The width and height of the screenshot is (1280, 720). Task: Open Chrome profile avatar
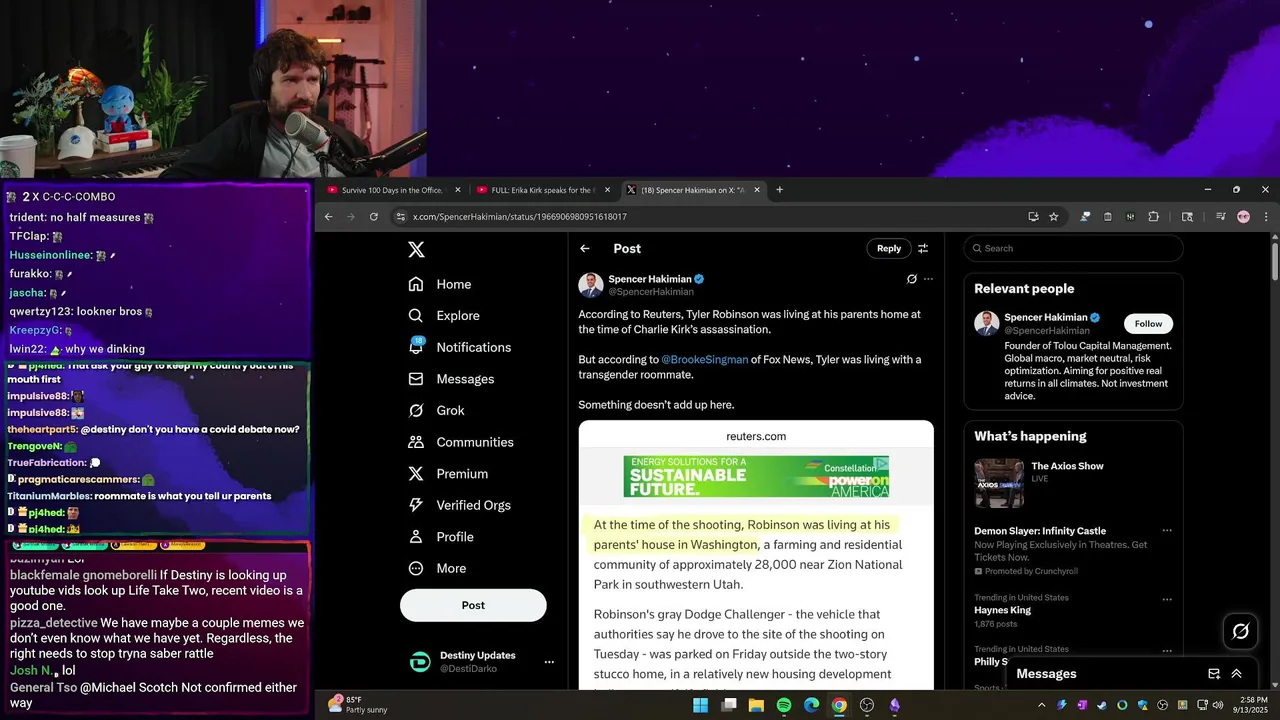tap(1243, 217)
